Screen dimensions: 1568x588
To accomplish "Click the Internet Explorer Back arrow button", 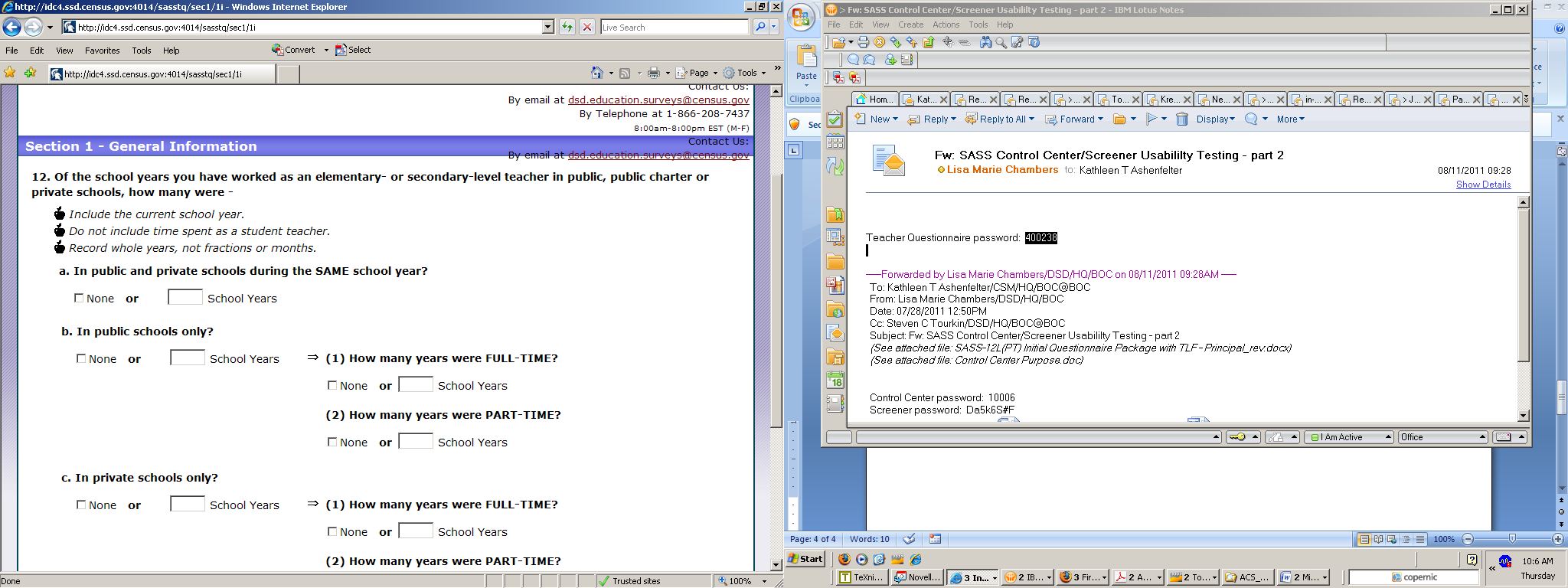I will (x=12, y=28).
